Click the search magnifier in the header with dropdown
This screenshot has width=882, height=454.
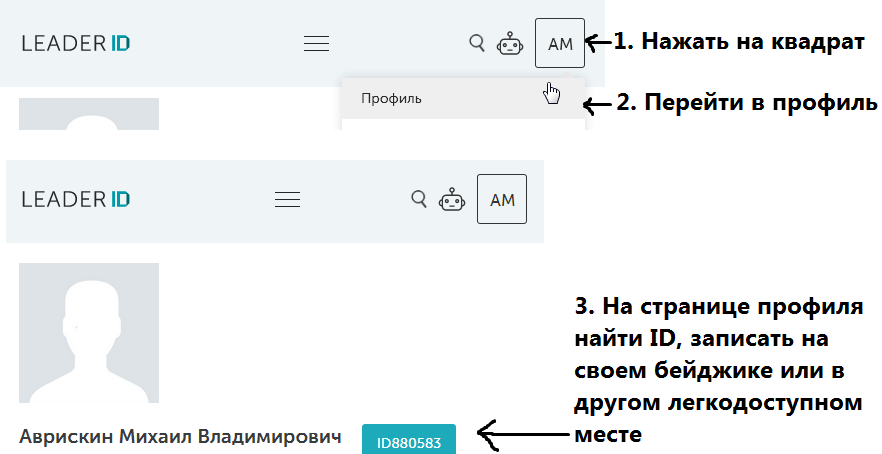coord(477,42)
